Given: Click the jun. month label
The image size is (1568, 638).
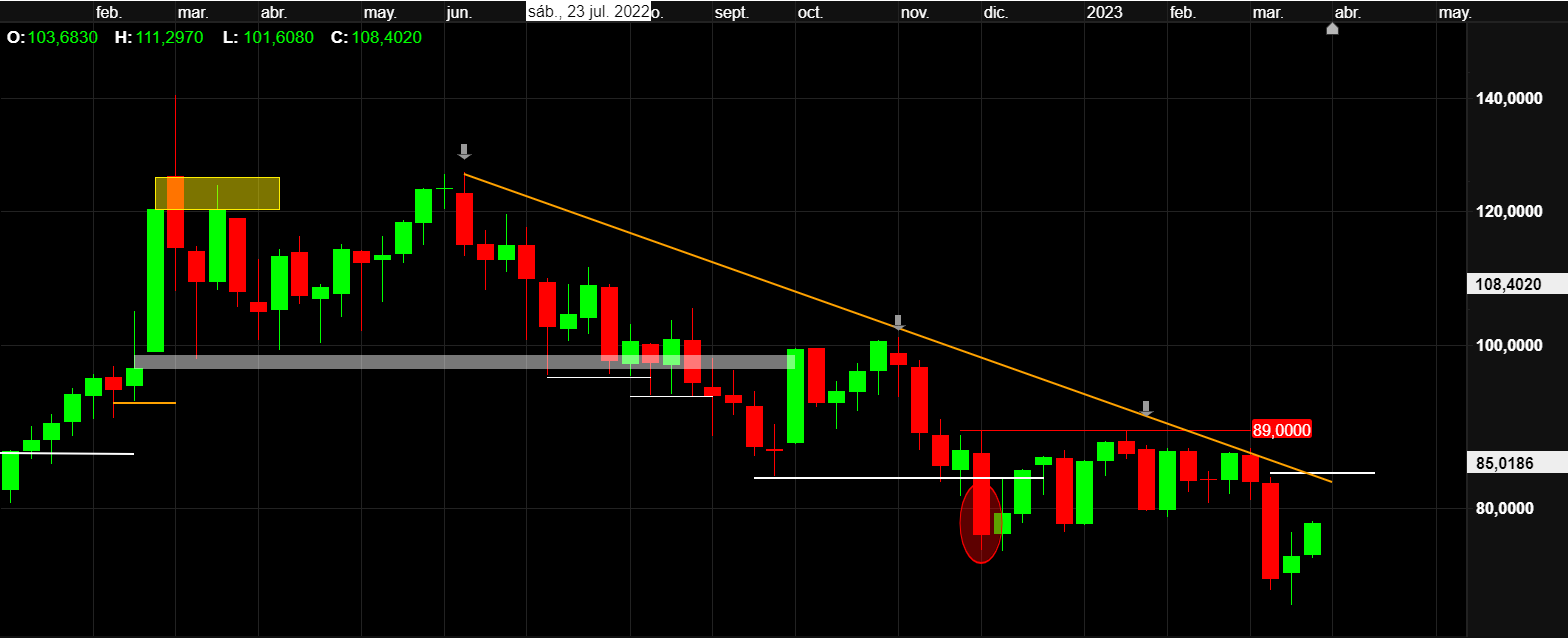Looking at the screenshot, I should pos(458,13).
